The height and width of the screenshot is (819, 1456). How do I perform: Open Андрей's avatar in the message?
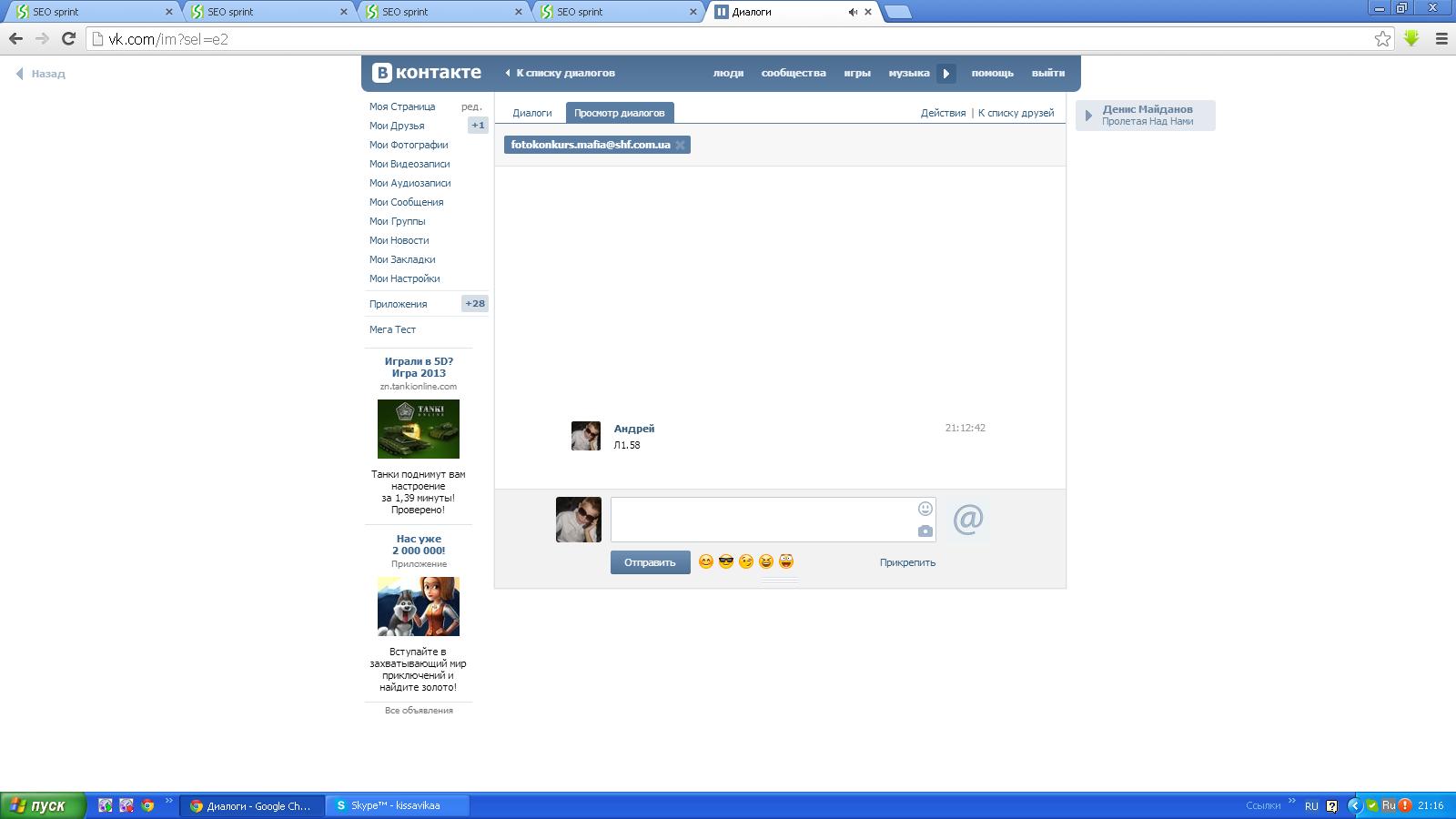point(586,436)
